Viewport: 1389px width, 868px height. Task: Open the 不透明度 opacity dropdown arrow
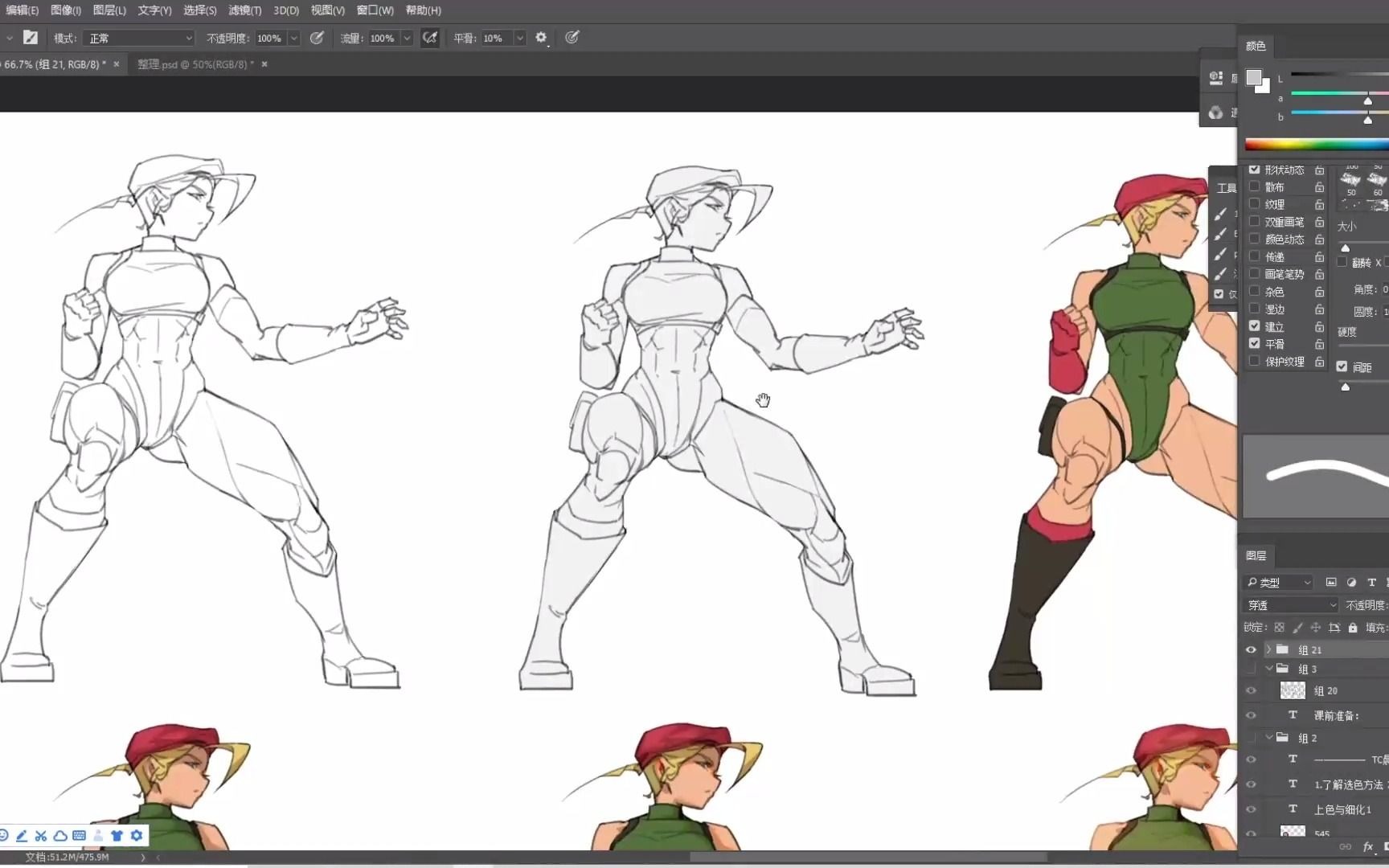294,38
